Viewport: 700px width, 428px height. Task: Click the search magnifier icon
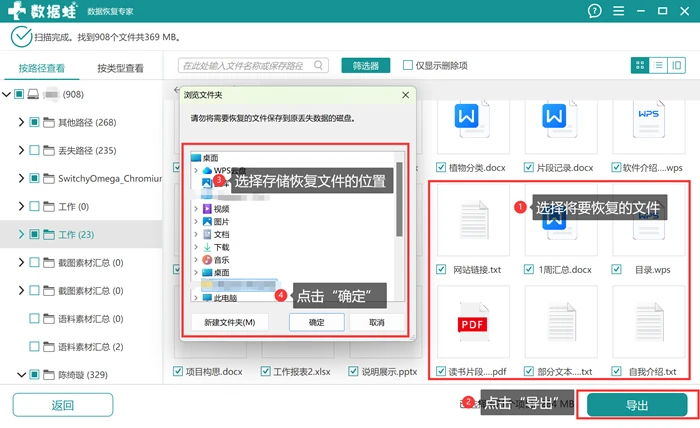pyautogui.click(x=318, y=65)
